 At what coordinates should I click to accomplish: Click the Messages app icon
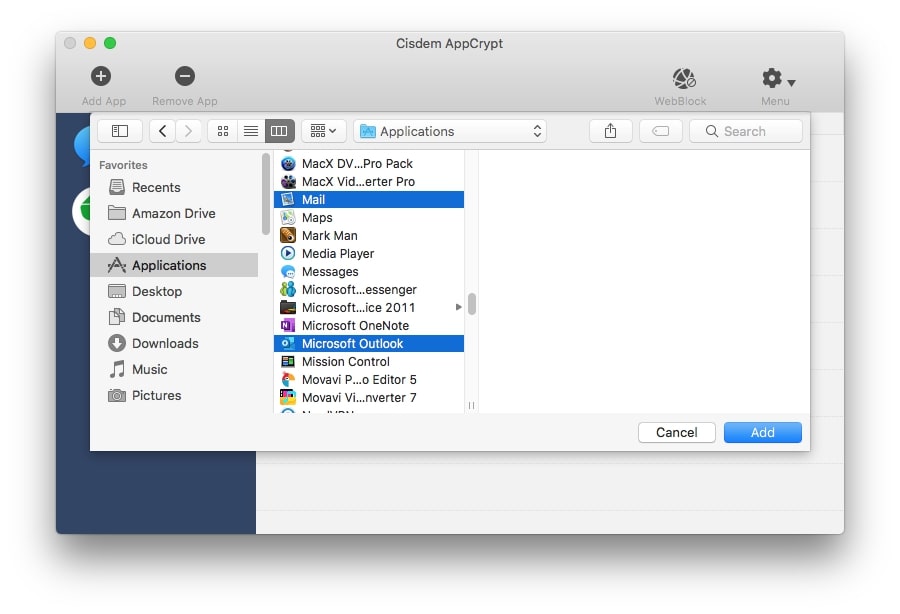[x=288, y=271]
